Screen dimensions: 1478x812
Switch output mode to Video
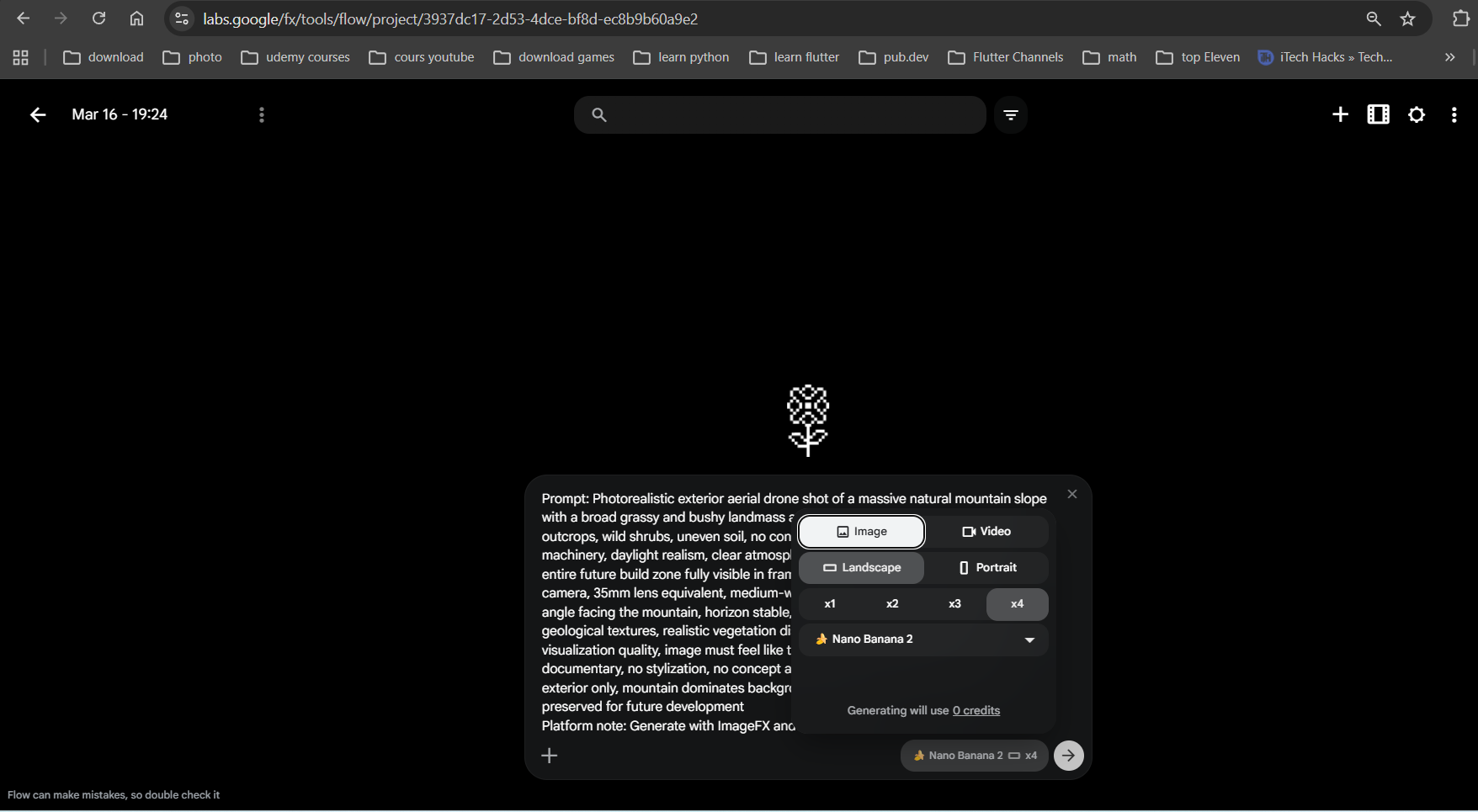[x=986, y=531]
